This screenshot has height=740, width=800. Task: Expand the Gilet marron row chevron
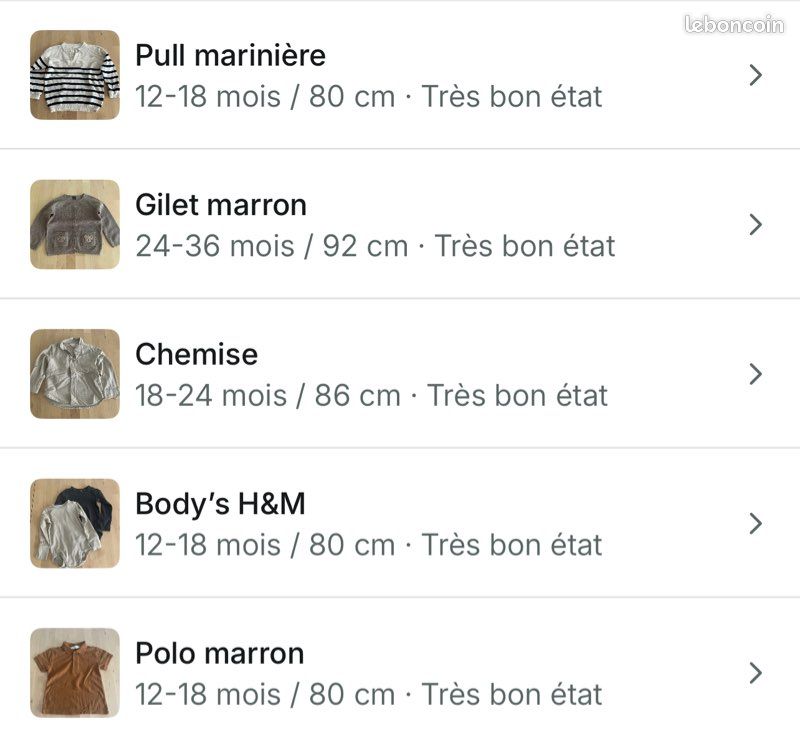754,224
